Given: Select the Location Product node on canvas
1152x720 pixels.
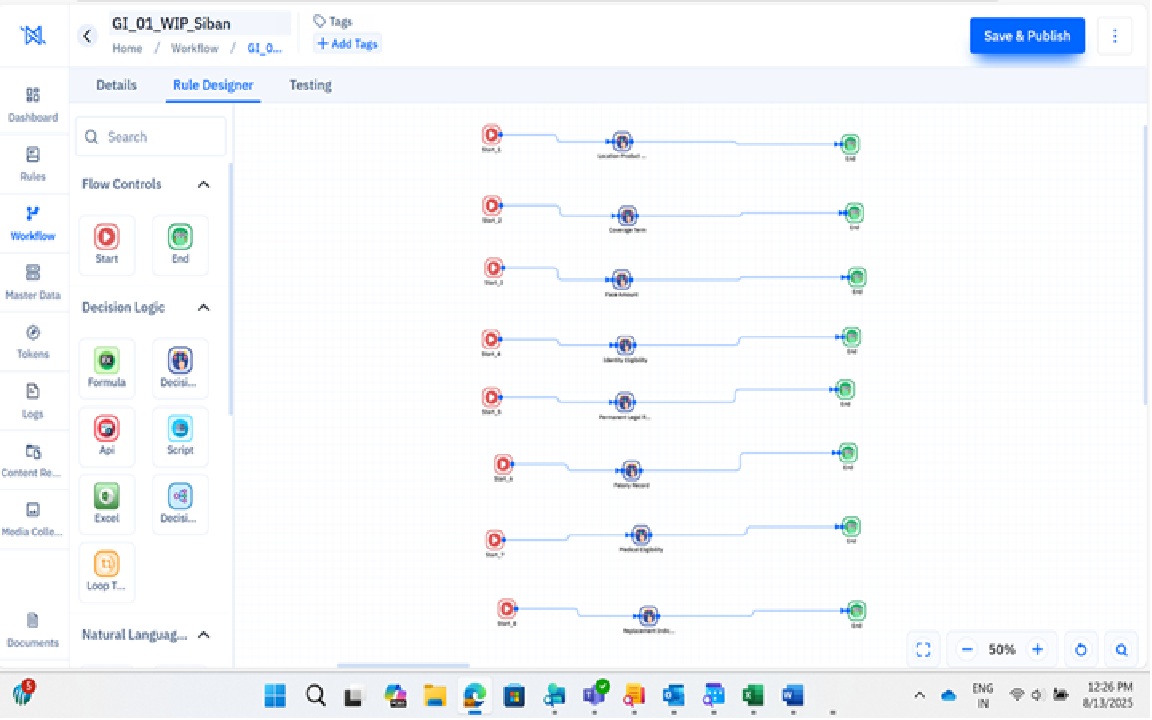Looking at the screenshot, I should (622, 142).
